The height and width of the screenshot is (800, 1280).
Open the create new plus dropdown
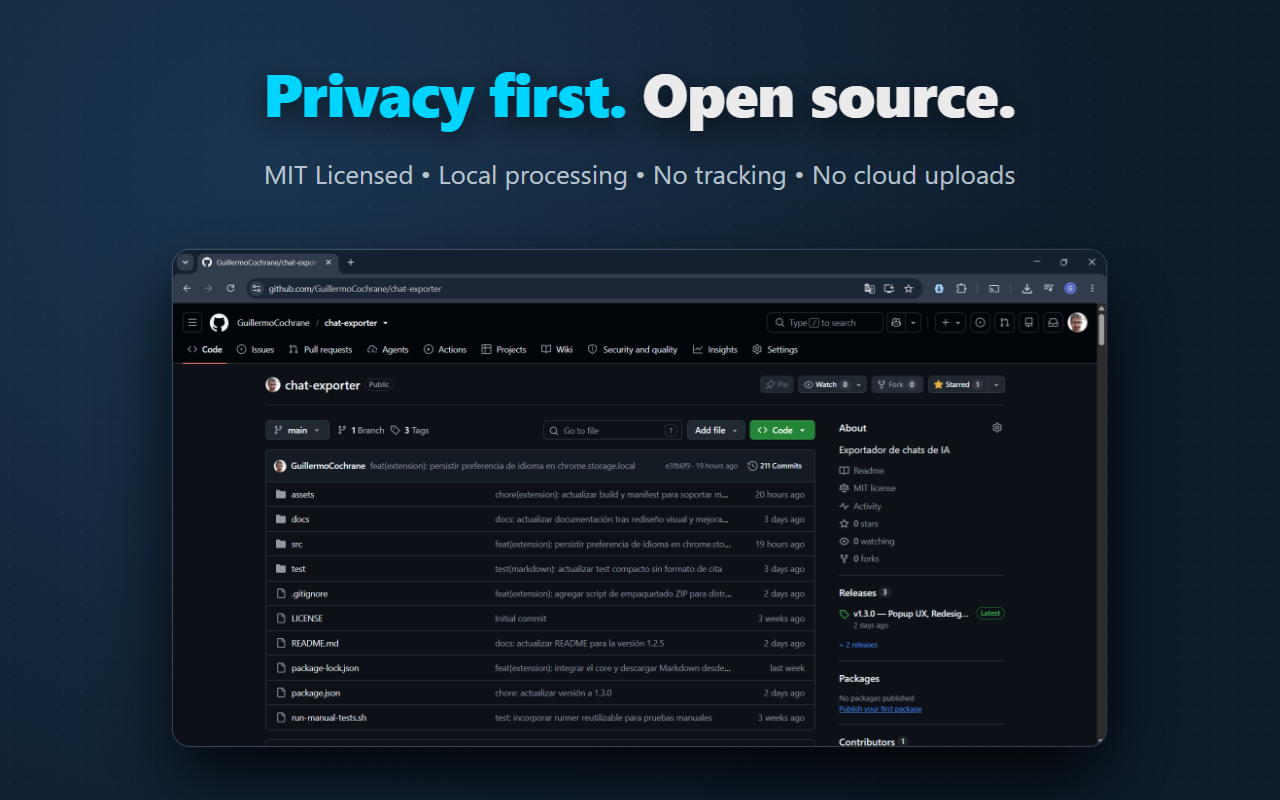(x=950, y=322)
